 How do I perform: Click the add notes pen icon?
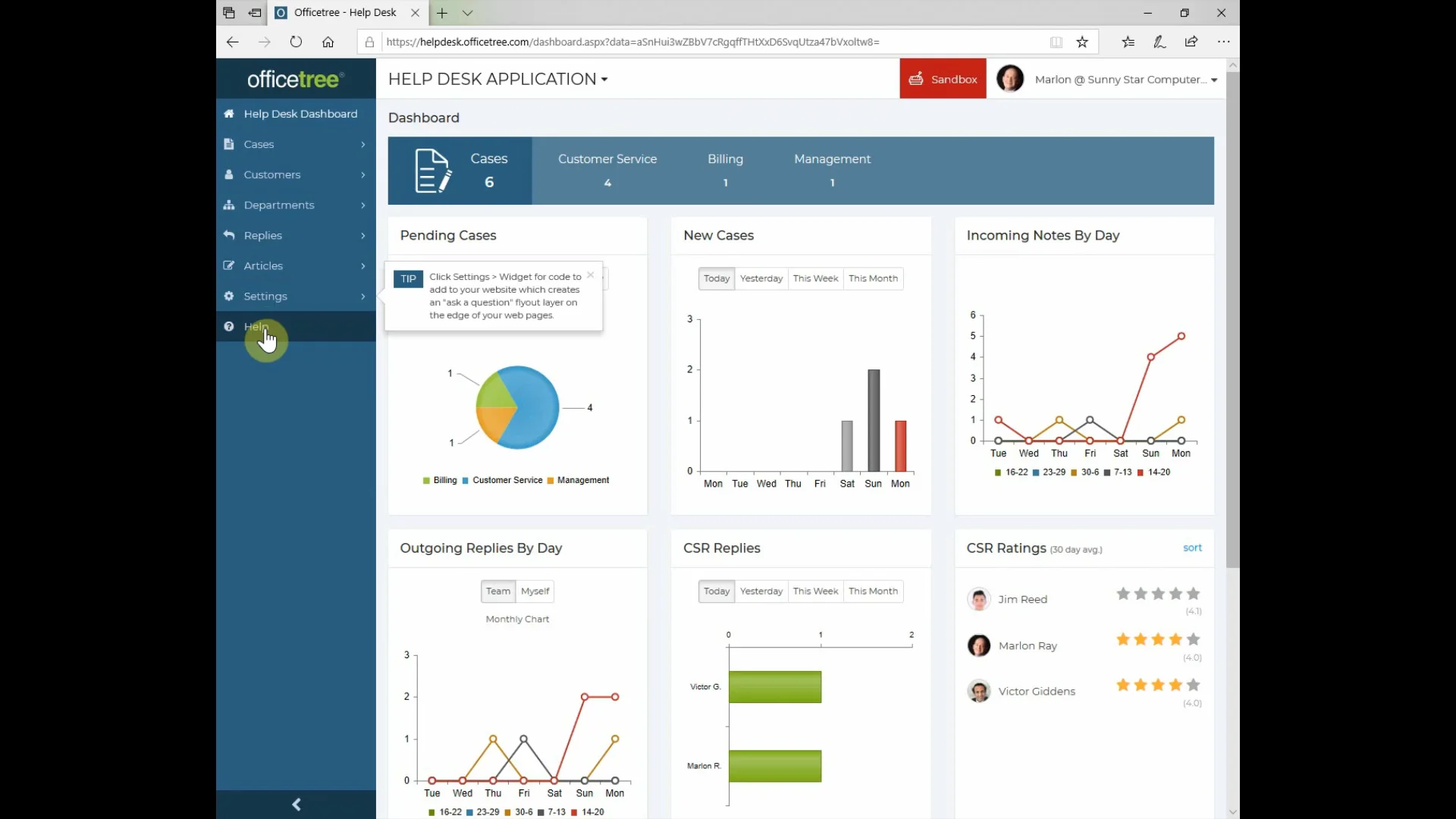point(1159,42)
